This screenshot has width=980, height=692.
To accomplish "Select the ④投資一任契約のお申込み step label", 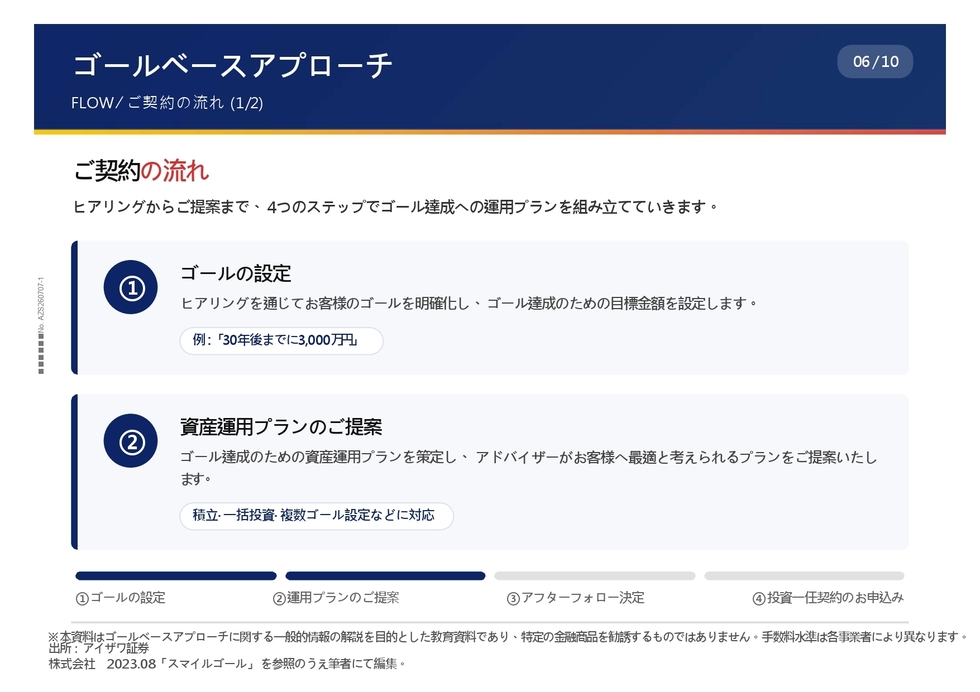I will (x=828, y=598).
